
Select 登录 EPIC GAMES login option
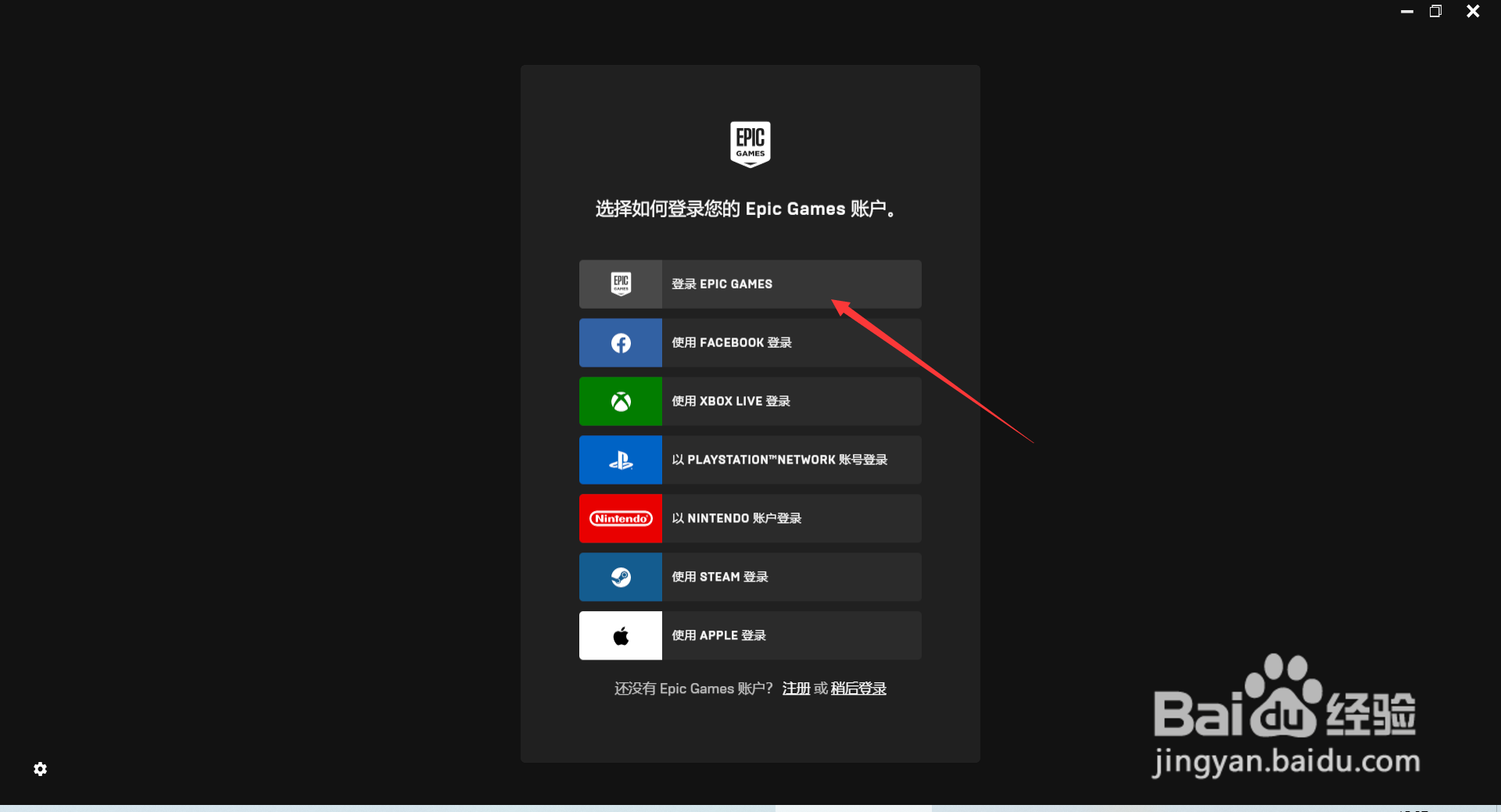tap(750, 284)
